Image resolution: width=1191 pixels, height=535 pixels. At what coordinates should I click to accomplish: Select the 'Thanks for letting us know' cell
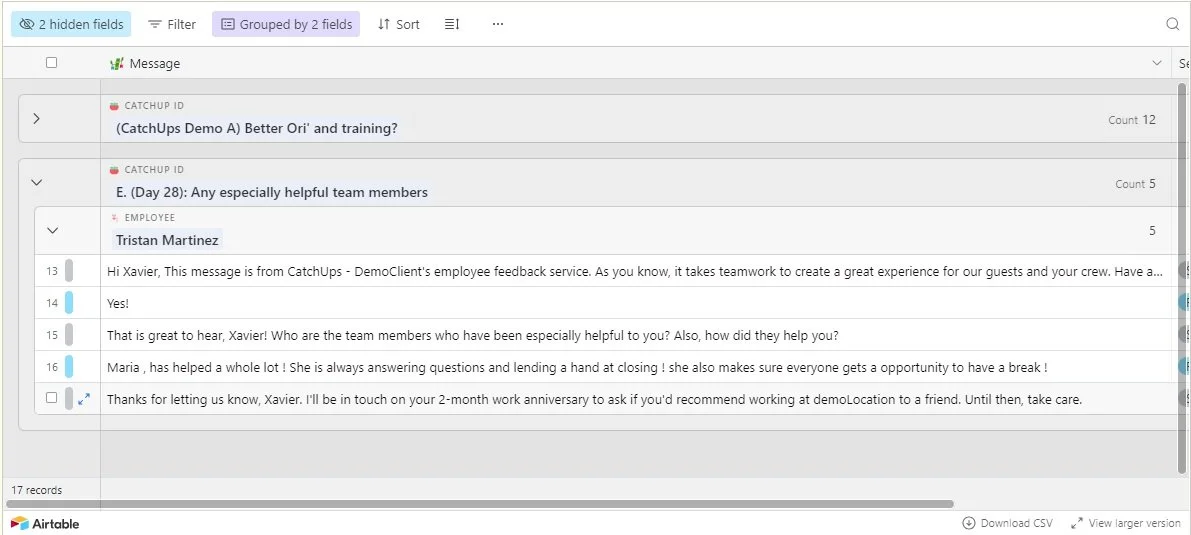pyautogui.click(x=635, y=399)
